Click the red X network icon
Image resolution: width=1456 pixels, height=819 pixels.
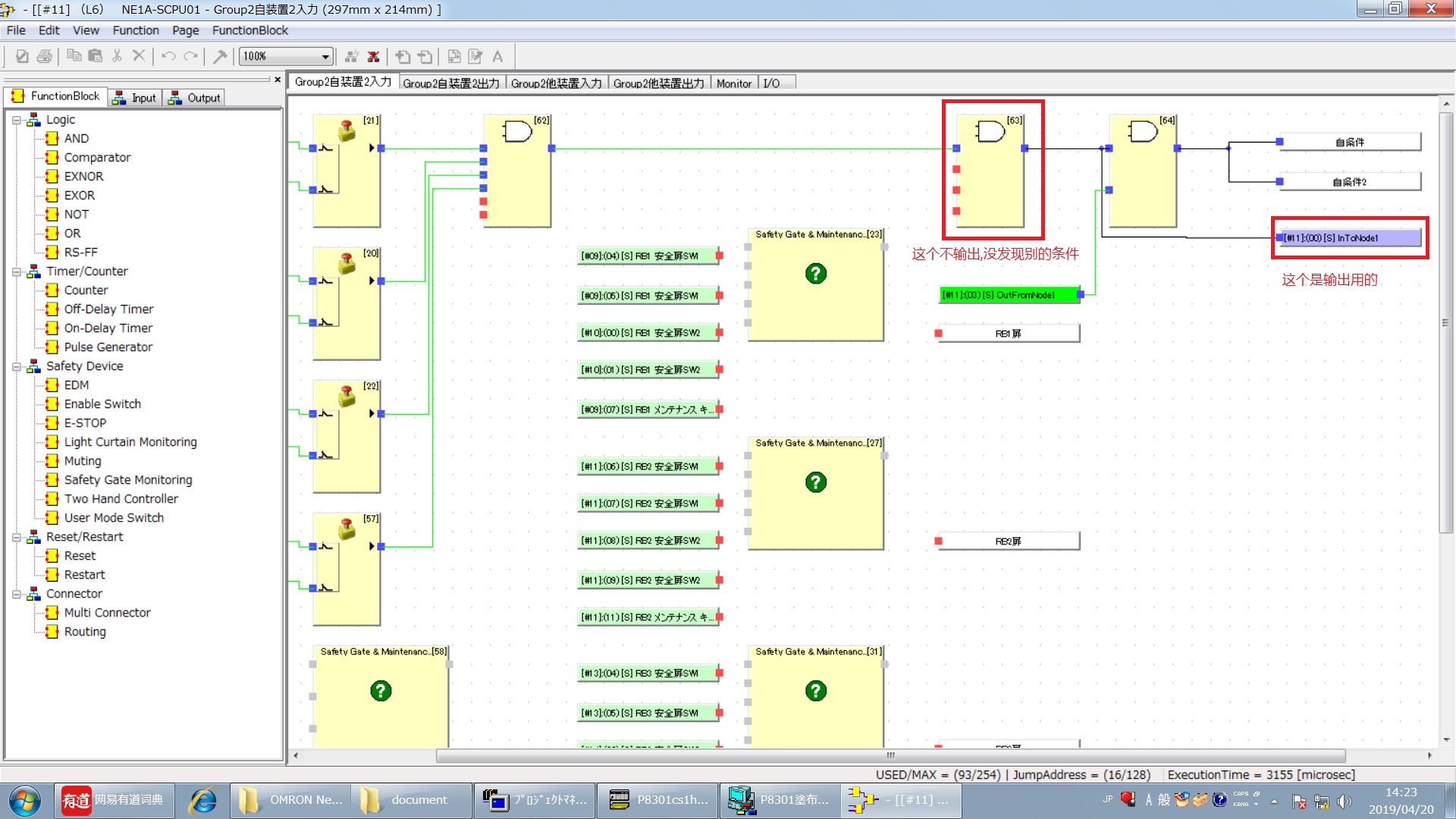tap(373, 56)
